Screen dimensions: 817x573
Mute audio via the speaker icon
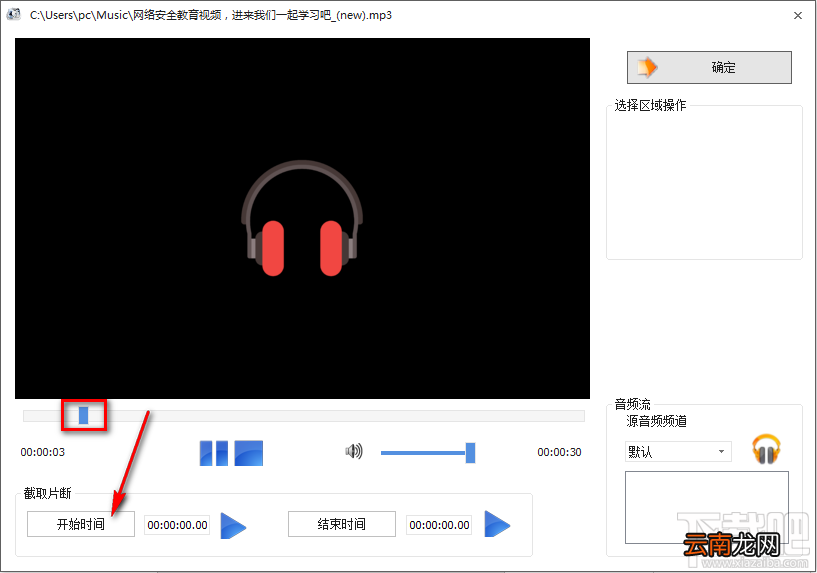pos(354,451)
